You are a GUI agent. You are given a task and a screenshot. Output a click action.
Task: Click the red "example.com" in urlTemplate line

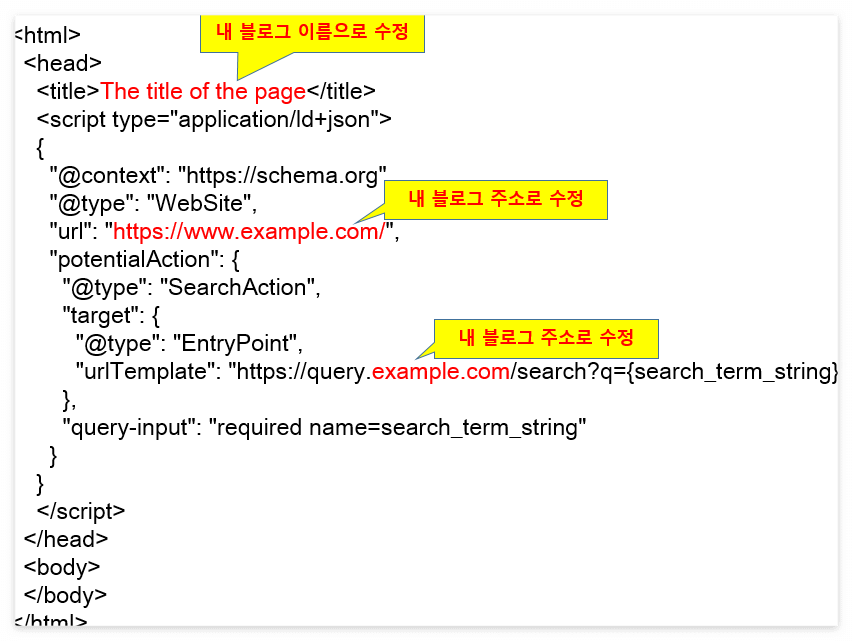click(441, 372)
